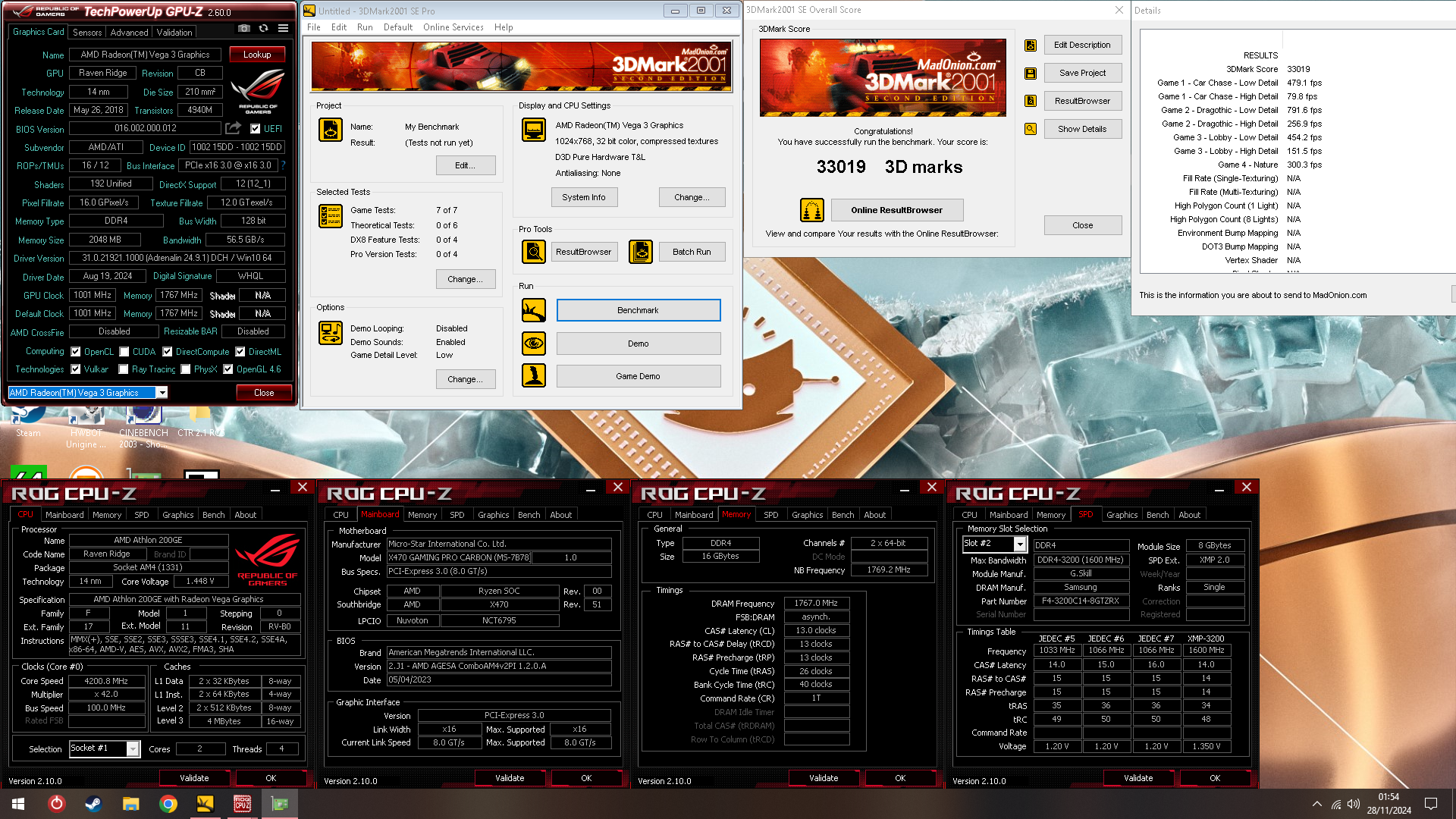Click the GPU-Z screenshot camera icon

pos(244,29)
